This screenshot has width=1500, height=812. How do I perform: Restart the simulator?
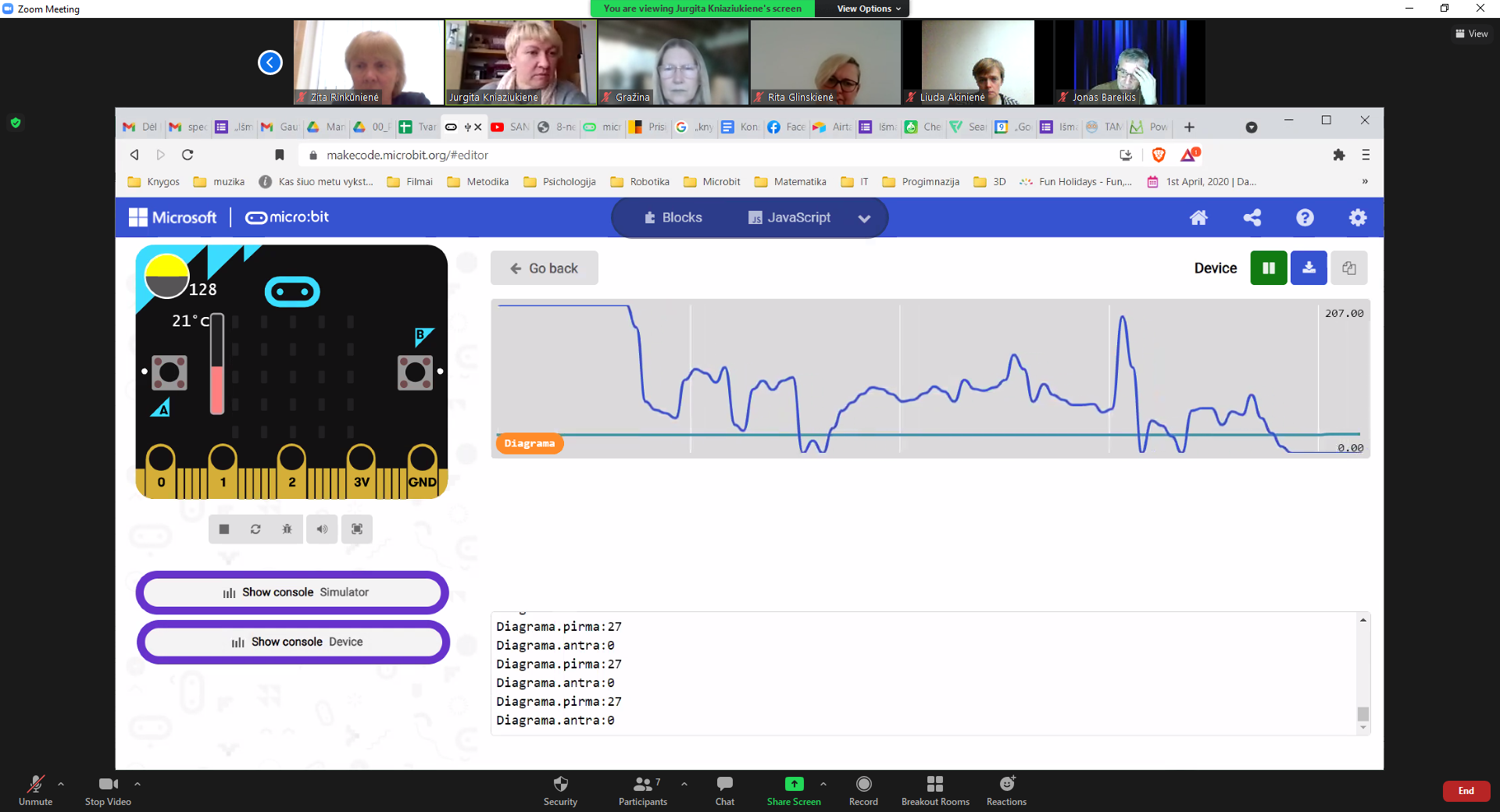point(255,529)
